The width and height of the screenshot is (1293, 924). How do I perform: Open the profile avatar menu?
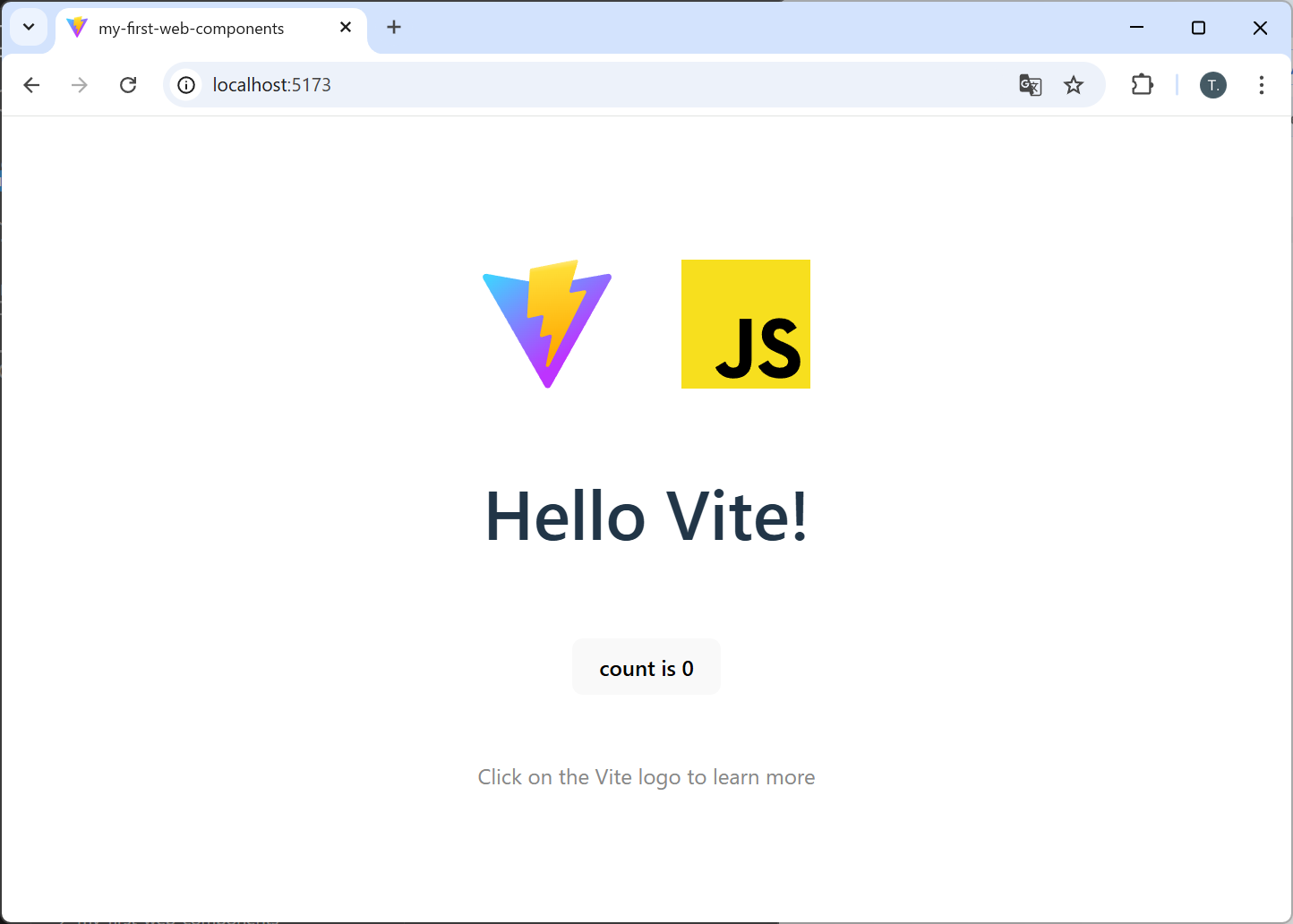pyautogui.click(x=1213, y=85)
